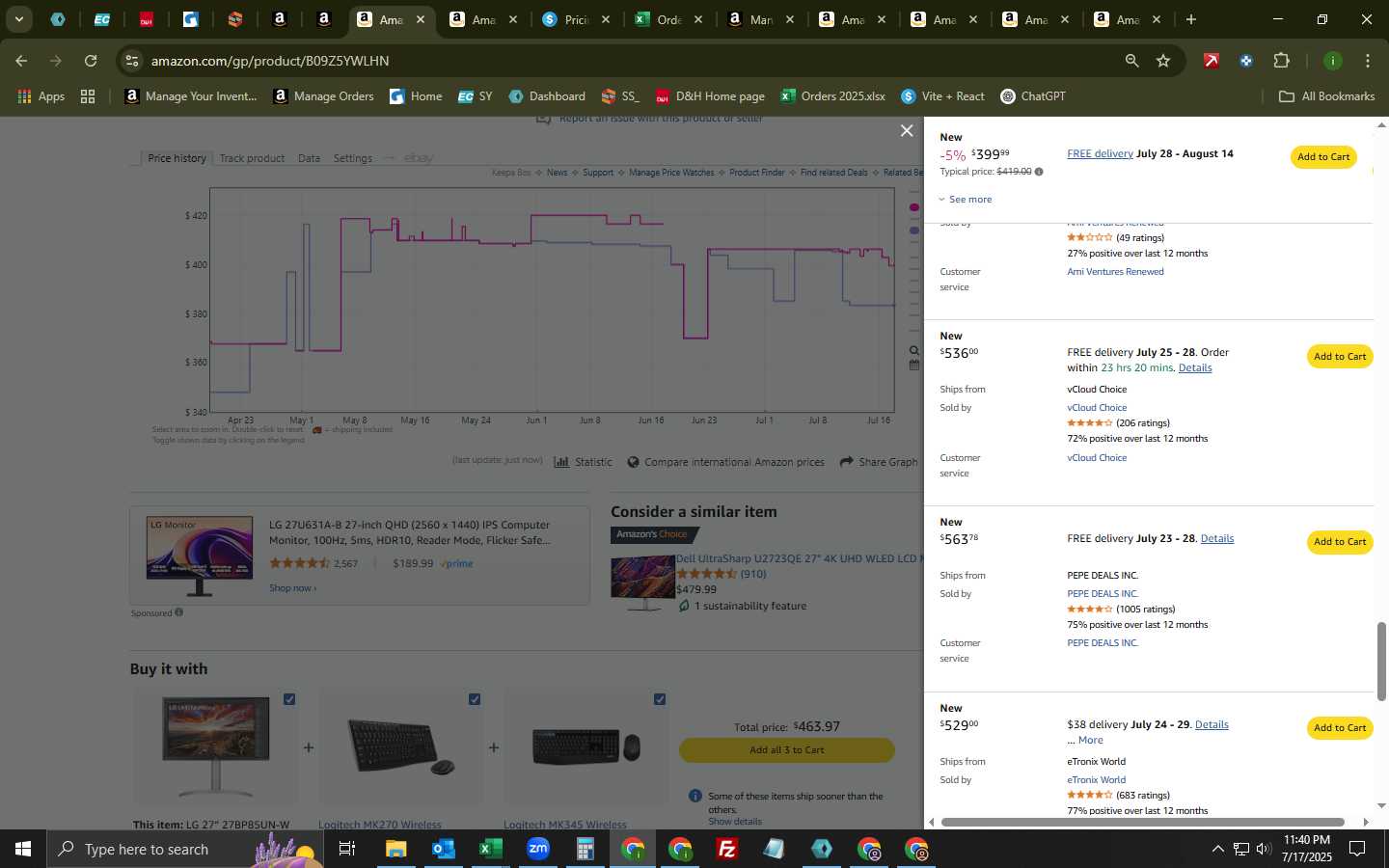Image resolution: width=1389 pixels, height=868 pixels.
Task: Add the $399.99 offer to cart
Action: click(1323, 157)
